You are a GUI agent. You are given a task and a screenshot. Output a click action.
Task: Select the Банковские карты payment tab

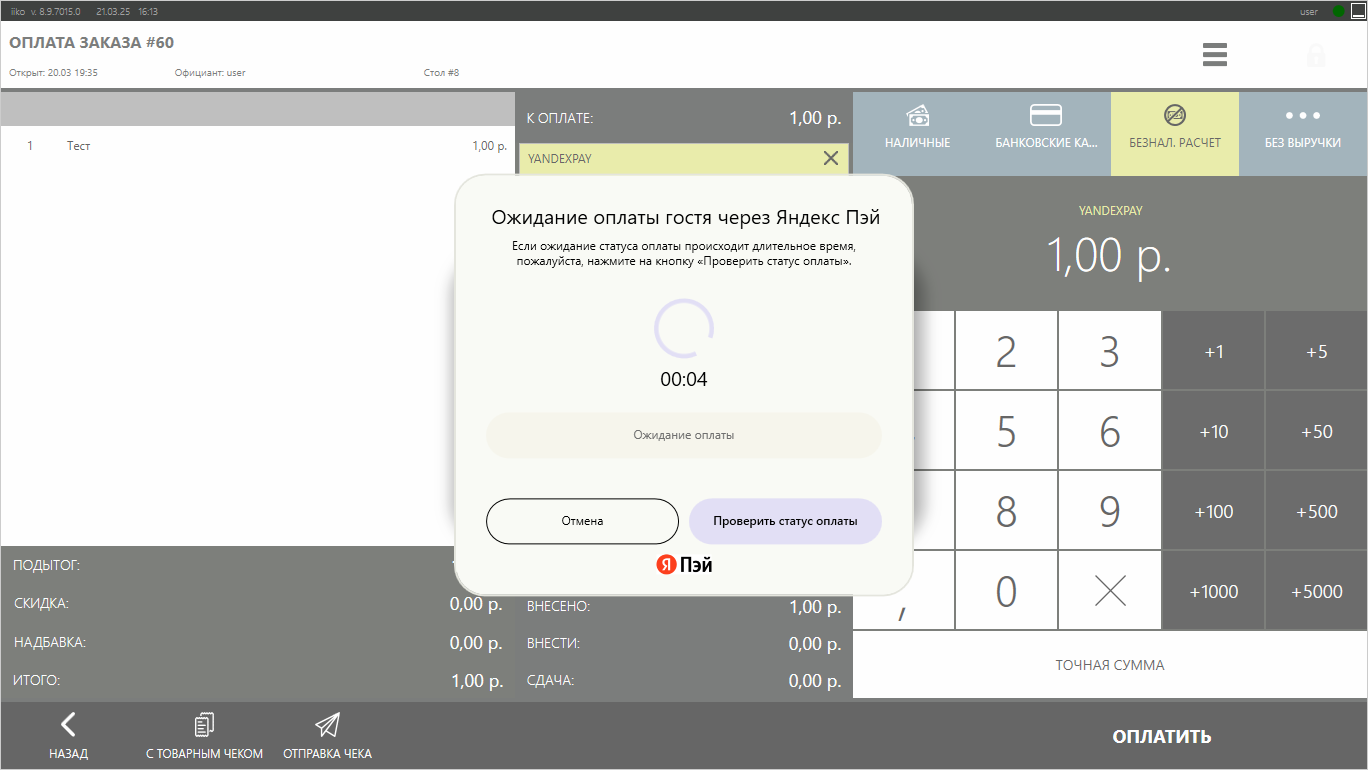pos(1046,134)
